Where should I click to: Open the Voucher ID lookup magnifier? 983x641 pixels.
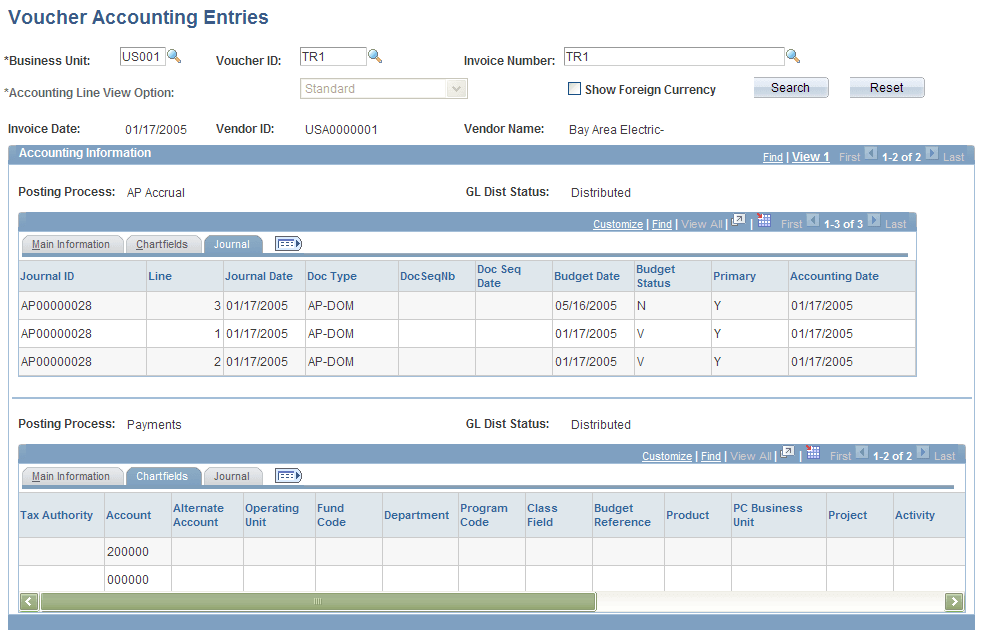(x=374, y=58)
